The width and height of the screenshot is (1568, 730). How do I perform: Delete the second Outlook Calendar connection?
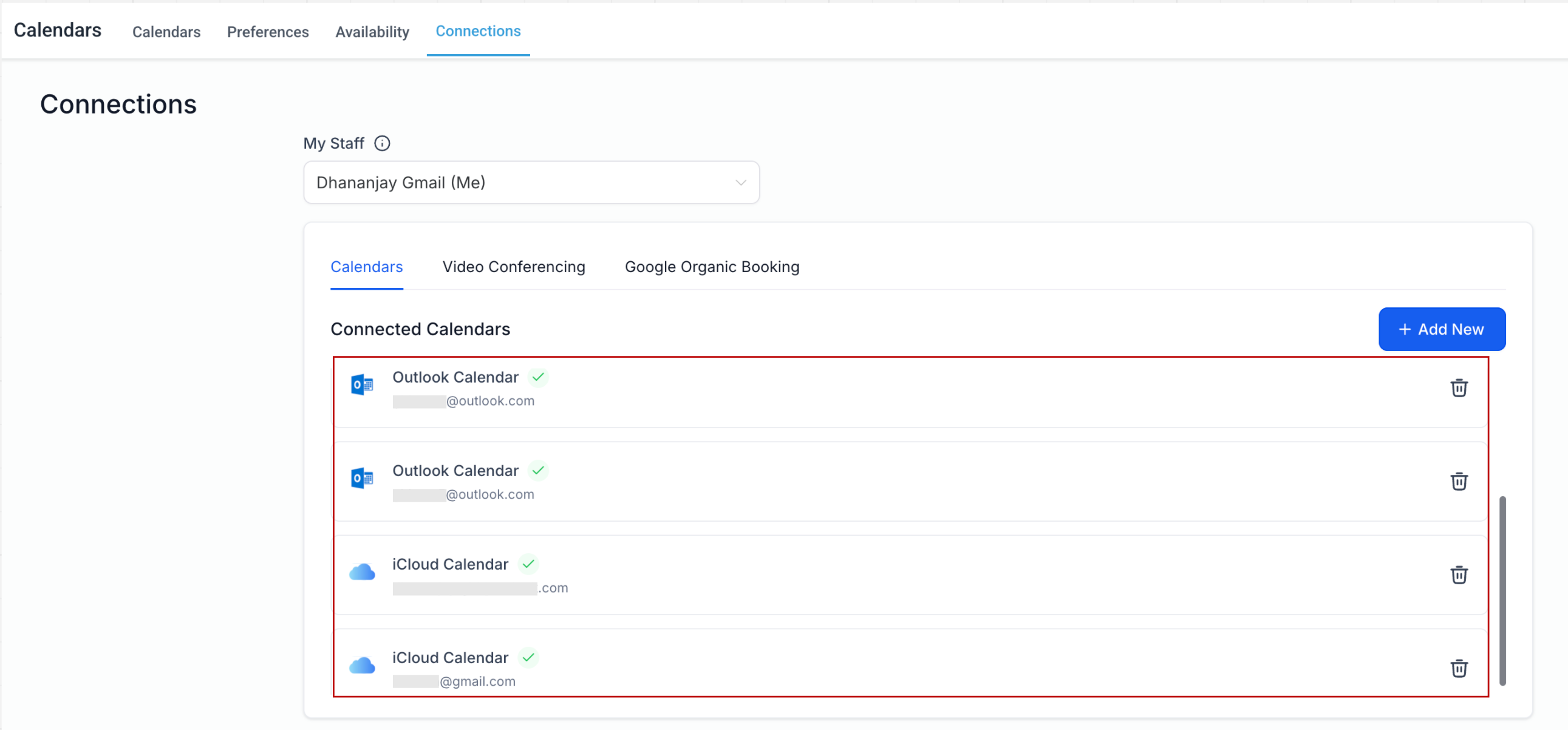1459,482
